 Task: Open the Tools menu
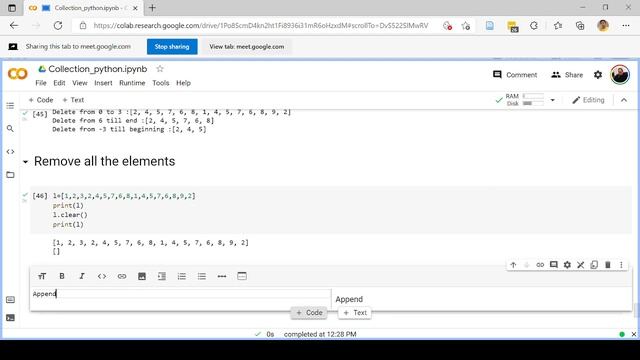(x=161, y=83)
